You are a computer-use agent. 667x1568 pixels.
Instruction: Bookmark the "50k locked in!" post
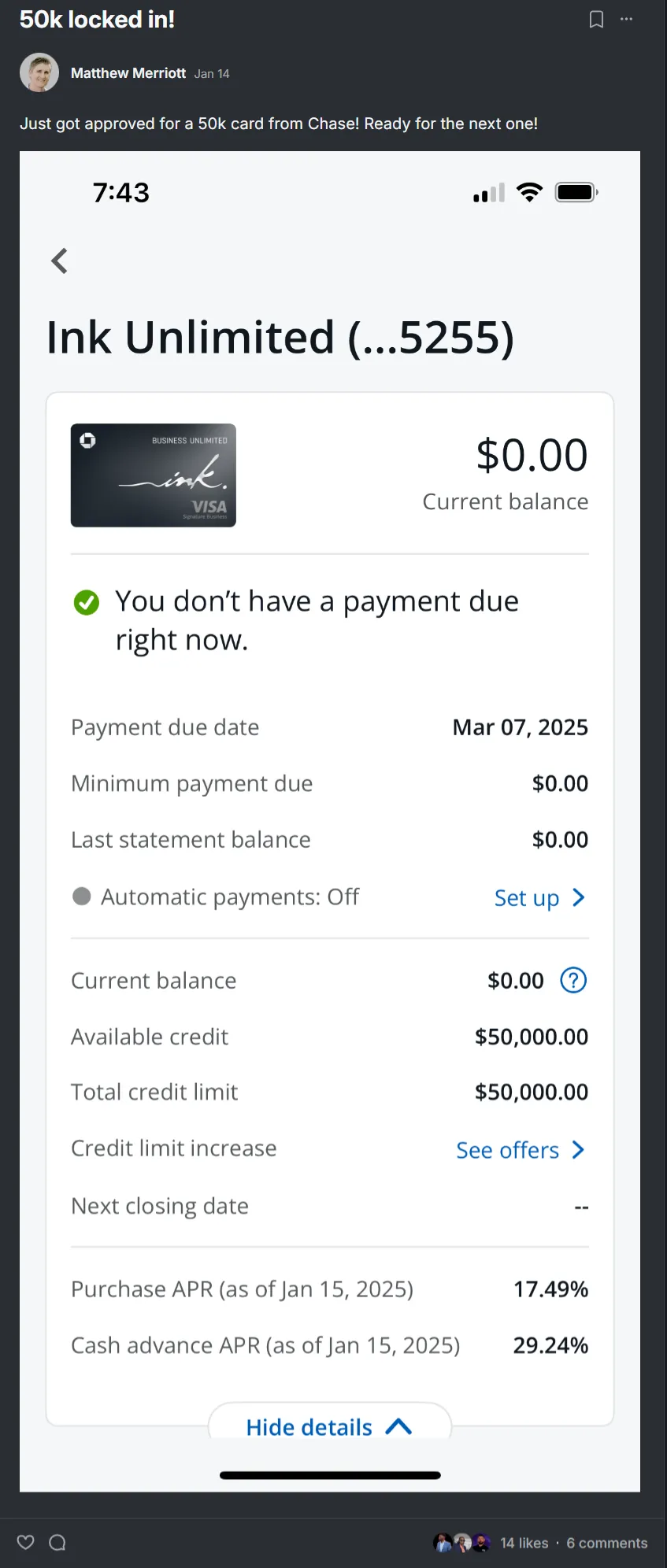click(596, 20)
